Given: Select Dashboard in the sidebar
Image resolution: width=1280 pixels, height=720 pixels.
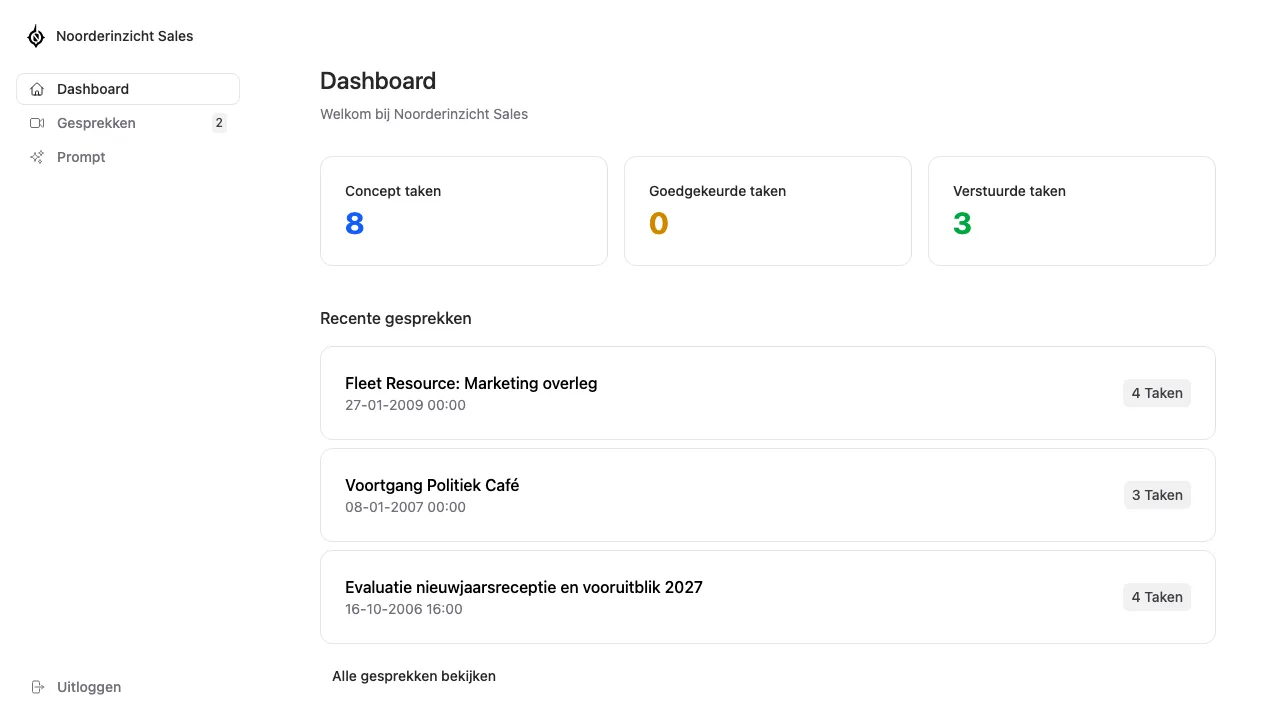Looking at the screenshot, I should [93, 89].
